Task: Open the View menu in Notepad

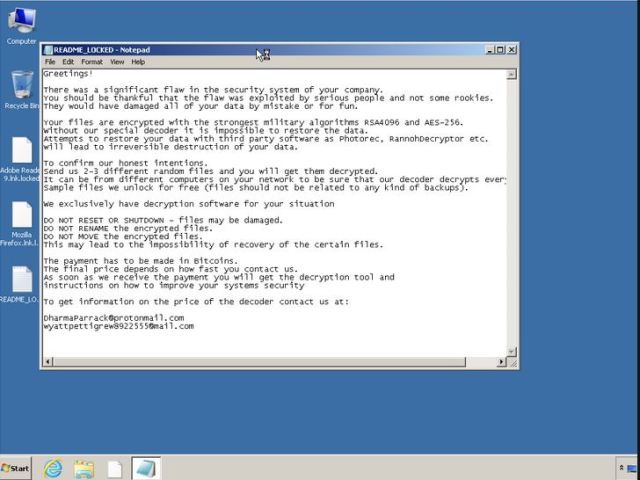Action: pyautogui.click(x=117, y=62)
